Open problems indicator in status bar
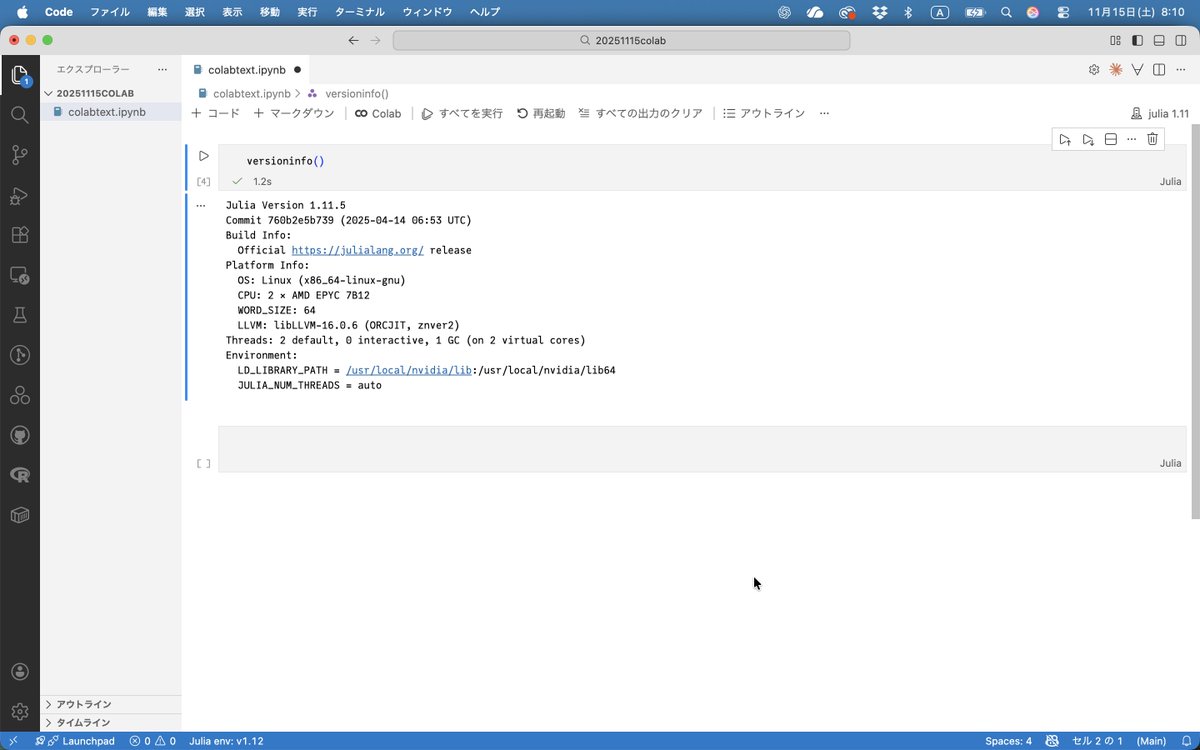 tap(152, 741)
